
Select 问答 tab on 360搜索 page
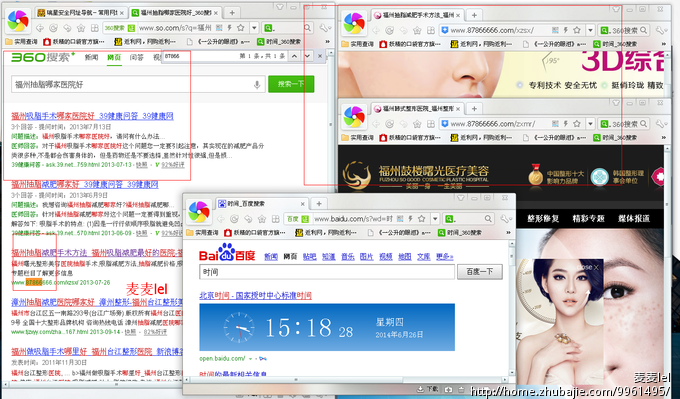pos(137,57)
